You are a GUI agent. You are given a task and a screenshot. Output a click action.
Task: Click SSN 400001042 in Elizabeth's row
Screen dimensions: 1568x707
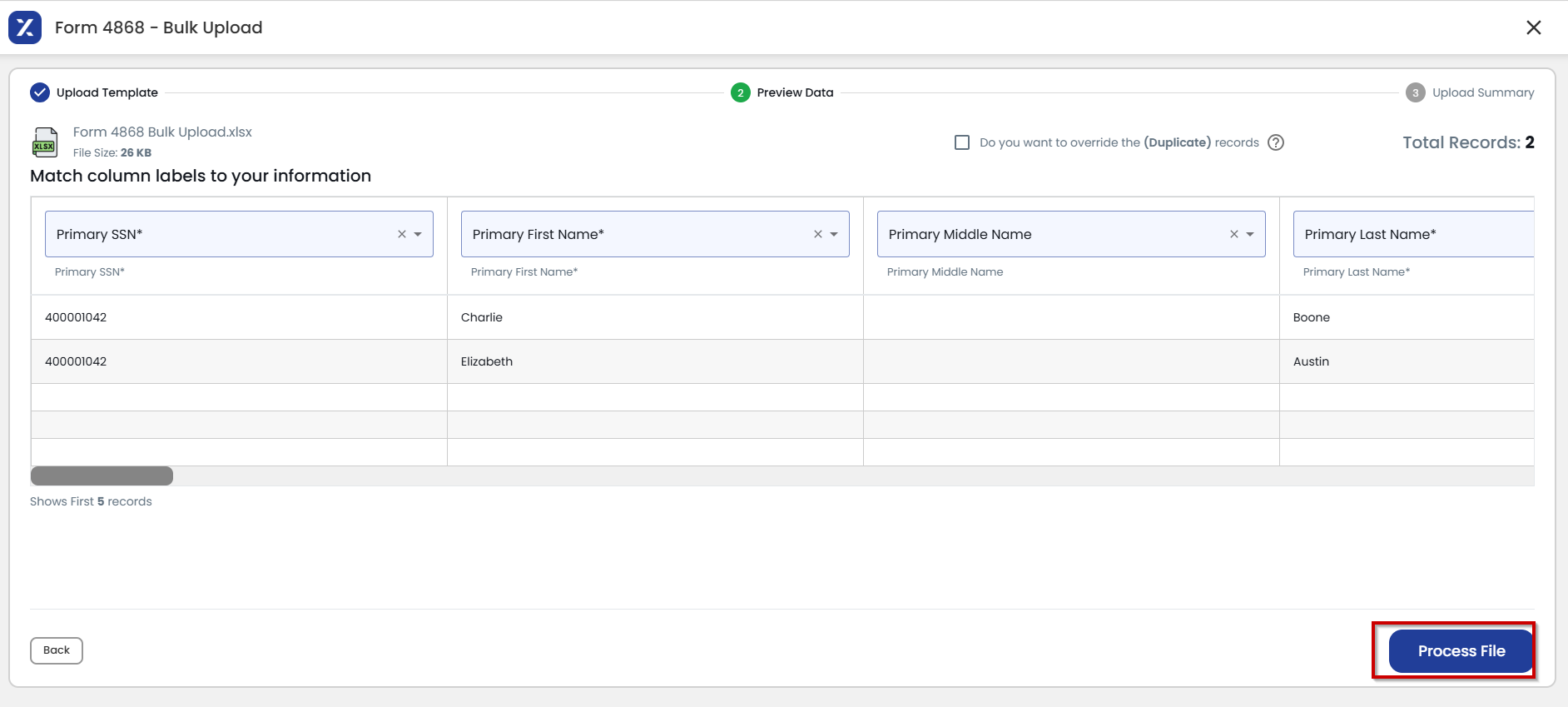[x=76, y=361]
